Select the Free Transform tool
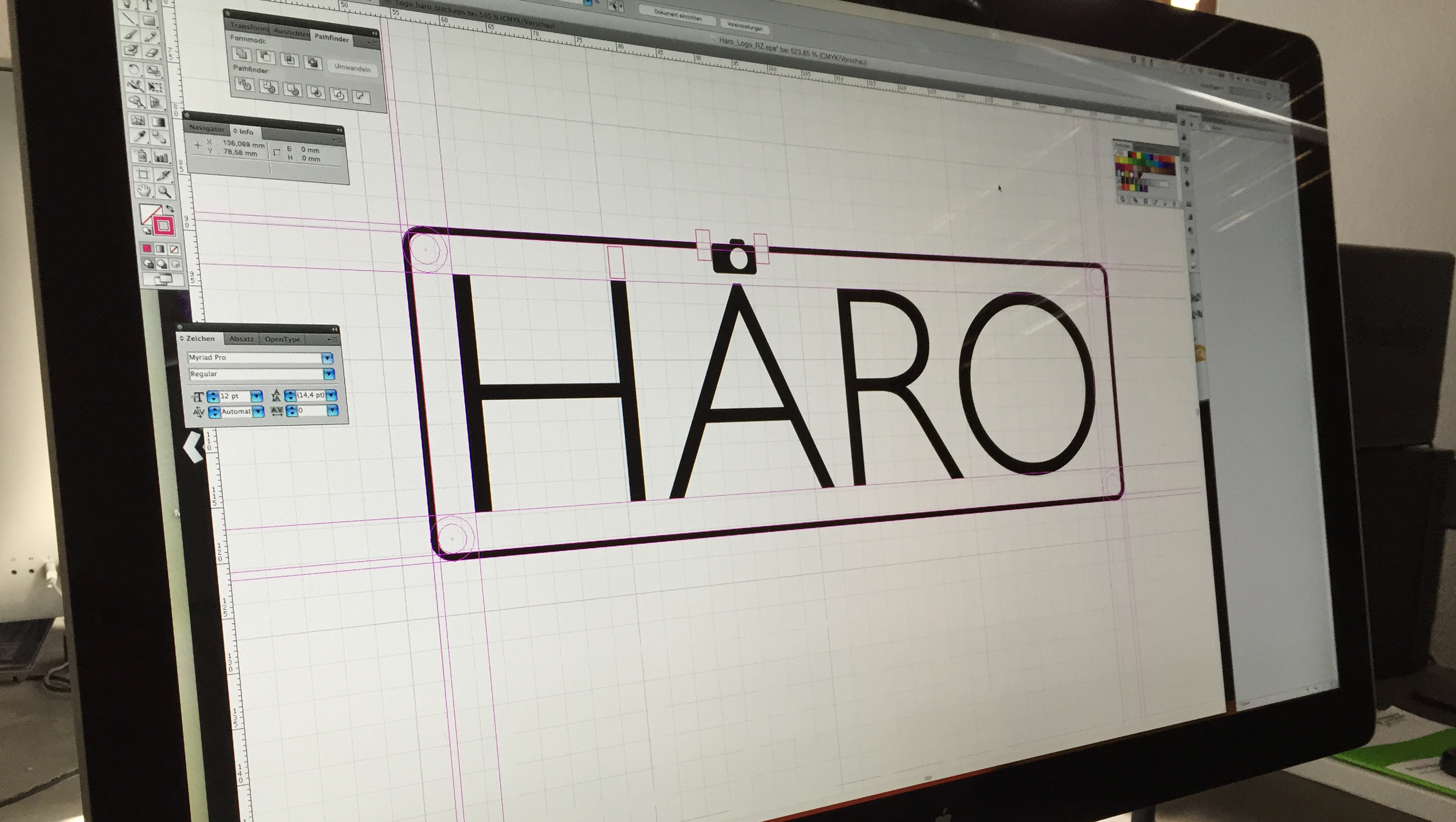The image size is (1456, 822). coord(156,87)
